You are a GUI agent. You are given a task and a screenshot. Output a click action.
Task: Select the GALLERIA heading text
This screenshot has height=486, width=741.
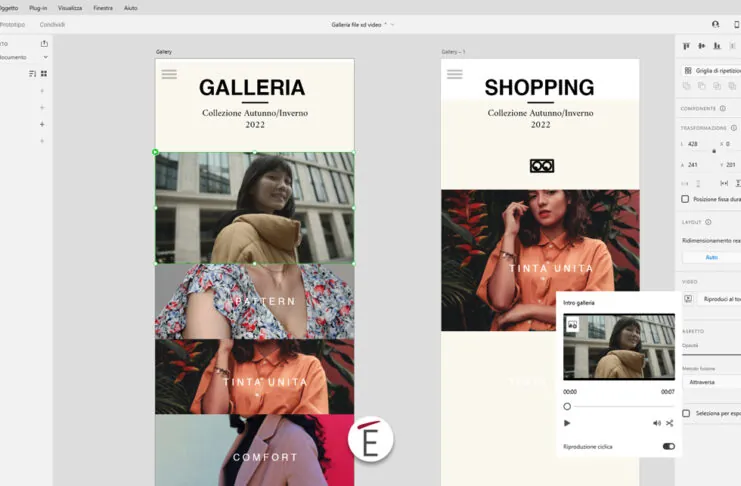point(252,87)
